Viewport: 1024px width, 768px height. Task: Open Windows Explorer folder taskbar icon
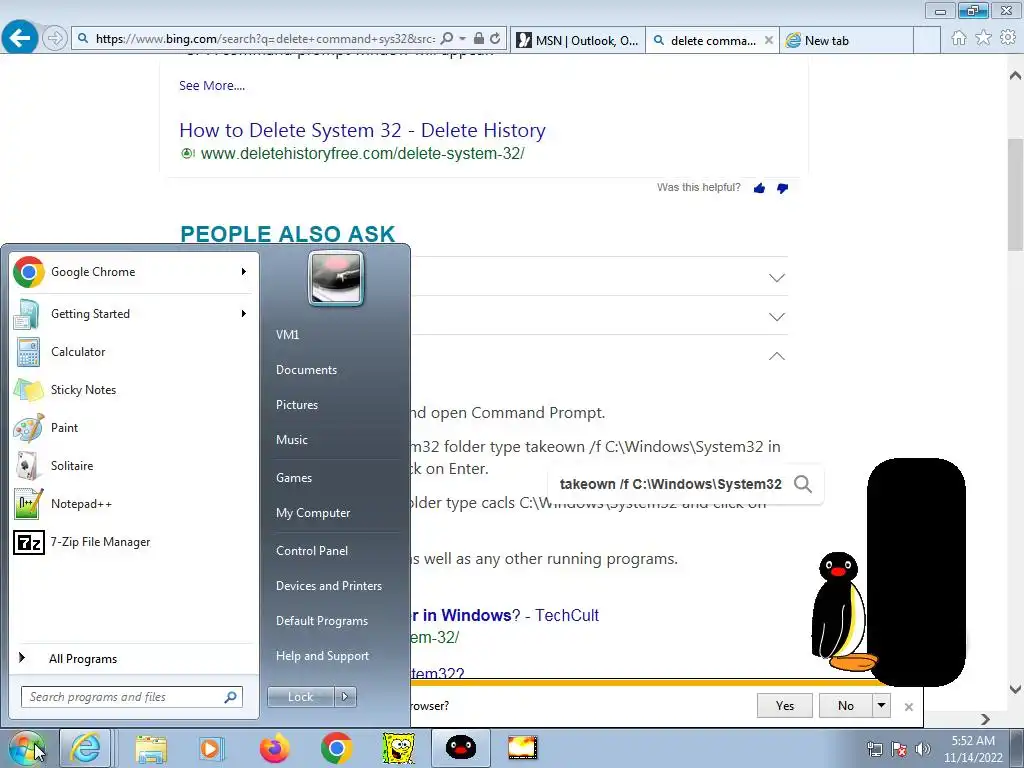pyautogui.click(x=151, y=748)
